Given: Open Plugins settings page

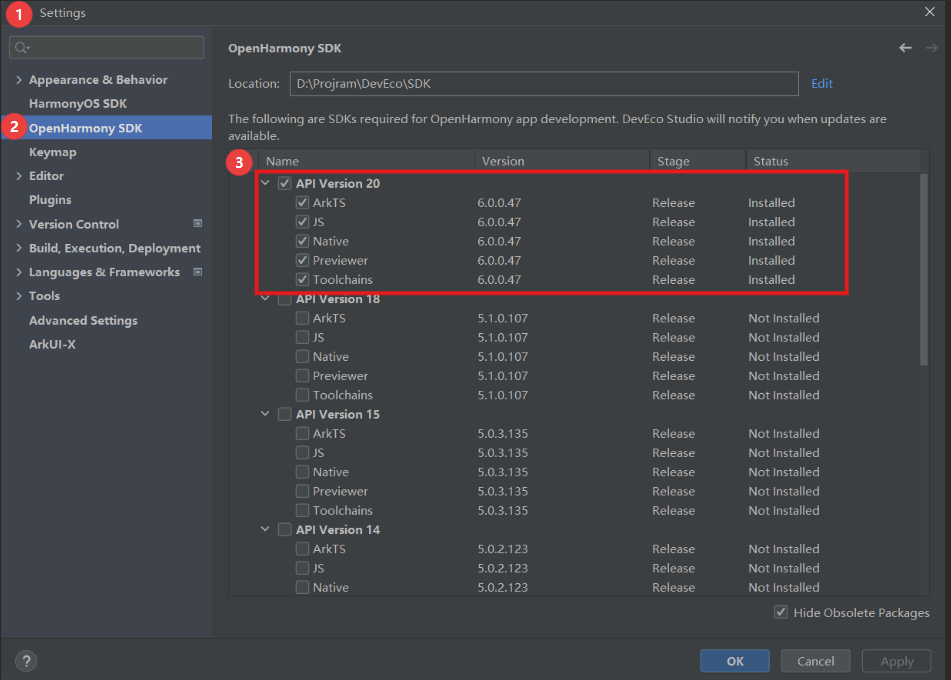Looking at the screenshot, I should click(50, 200).
